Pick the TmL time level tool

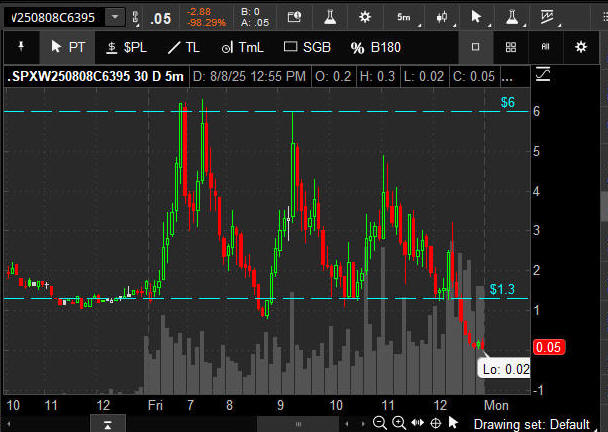coord(242,47)
